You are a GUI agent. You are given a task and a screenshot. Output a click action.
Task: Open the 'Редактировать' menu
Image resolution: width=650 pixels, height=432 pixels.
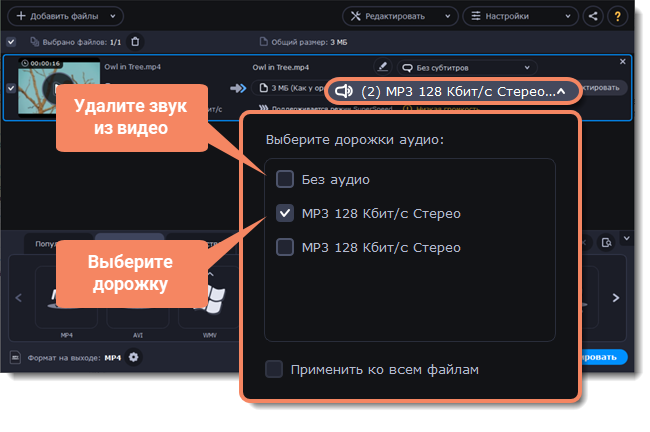coord(400,16)
